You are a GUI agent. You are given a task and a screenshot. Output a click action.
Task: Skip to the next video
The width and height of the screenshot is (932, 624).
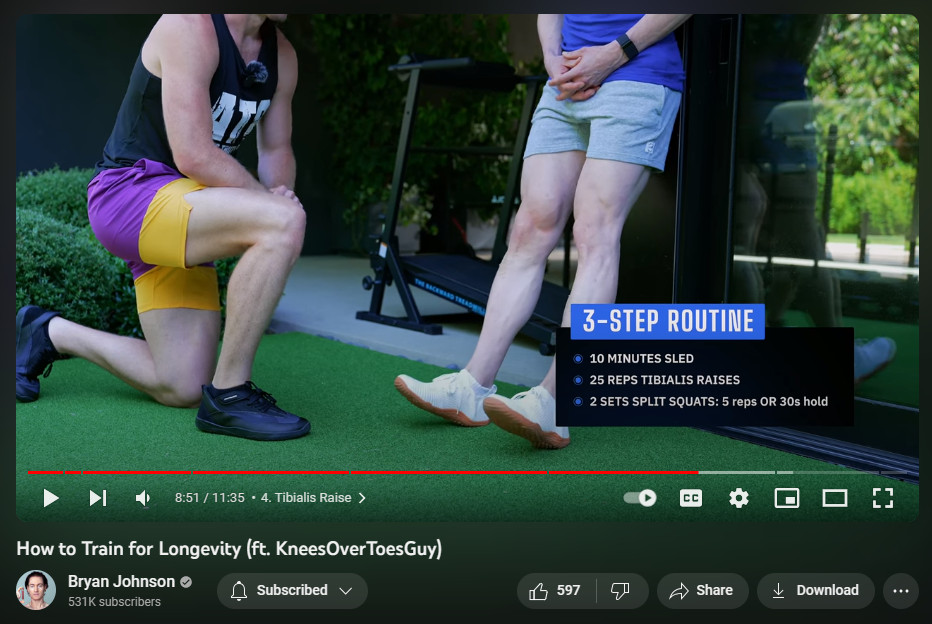click(x=98, y=498)
